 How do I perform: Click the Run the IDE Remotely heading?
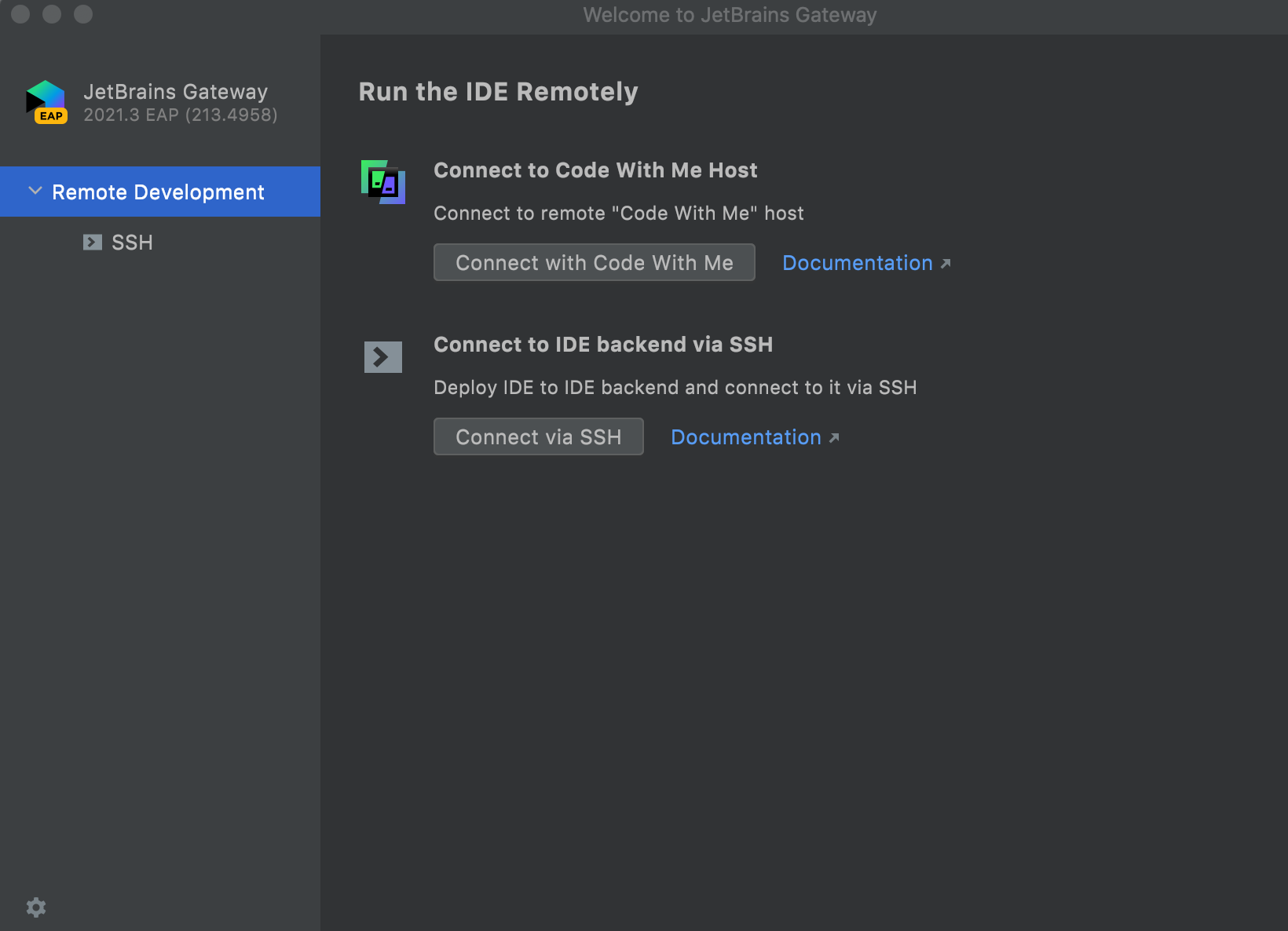click(x=498, y=92)
